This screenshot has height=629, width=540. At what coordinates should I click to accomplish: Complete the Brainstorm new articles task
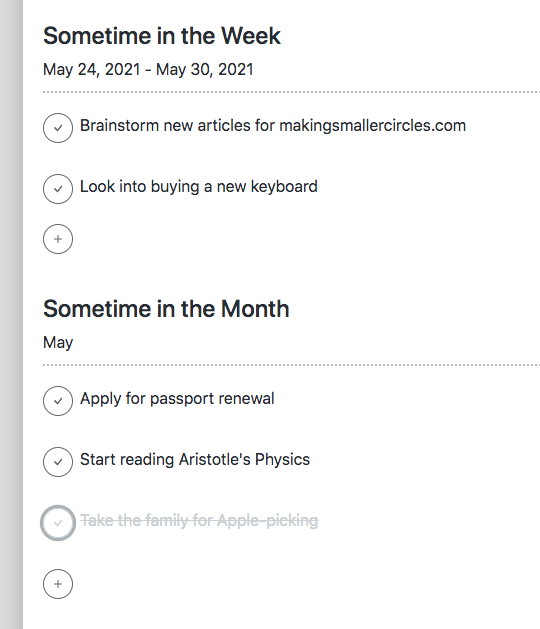[58, 128]
